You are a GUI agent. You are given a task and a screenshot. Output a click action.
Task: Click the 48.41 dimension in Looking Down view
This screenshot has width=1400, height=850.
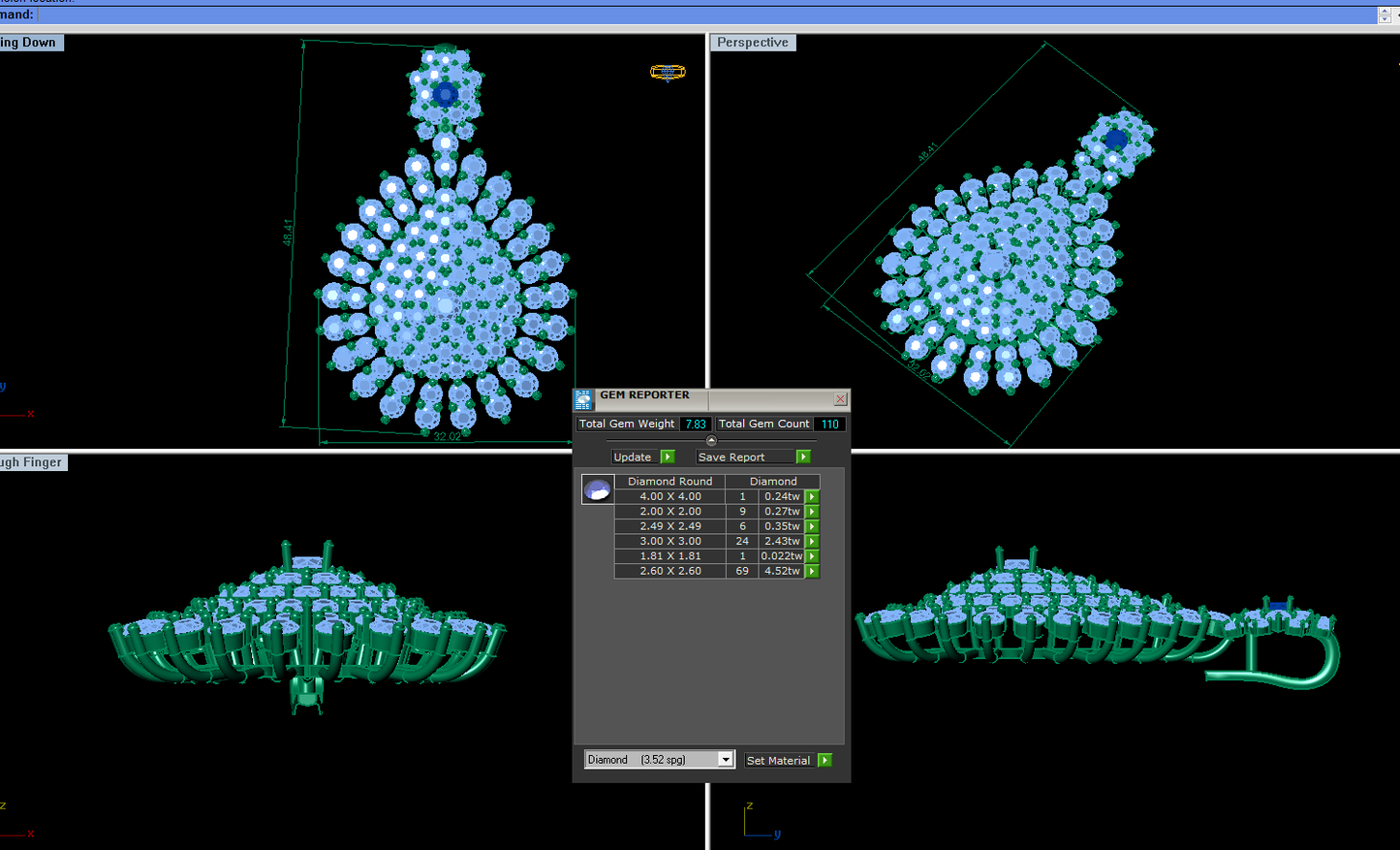289,232
